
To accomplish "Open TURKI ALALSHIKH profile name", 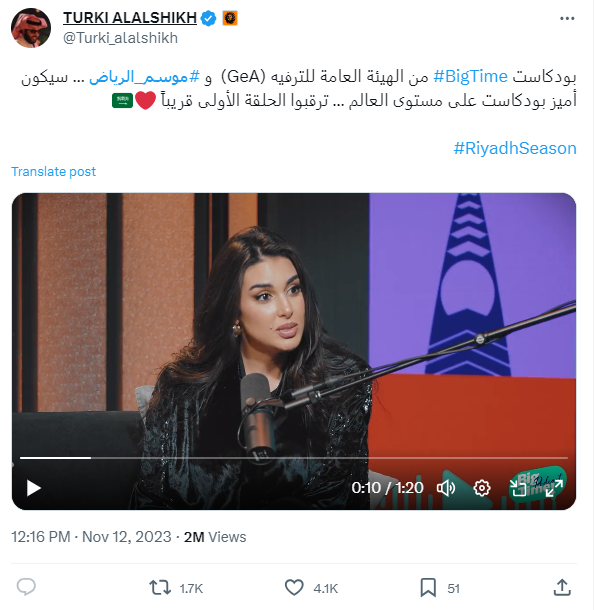I will coord(130,18).
